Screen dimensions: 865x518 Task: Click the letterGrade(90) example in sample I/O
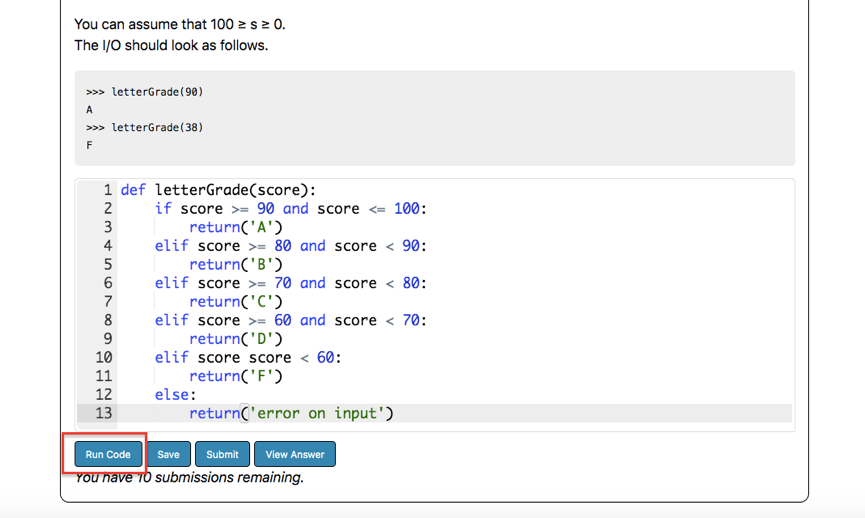[156, 92]
